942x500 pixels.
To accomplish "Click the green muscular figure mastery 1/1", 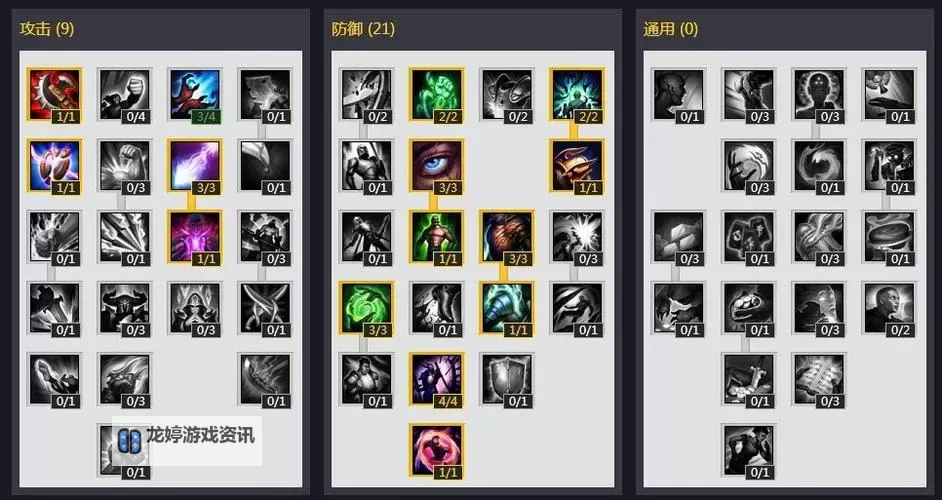I will (x=437, y=237).
